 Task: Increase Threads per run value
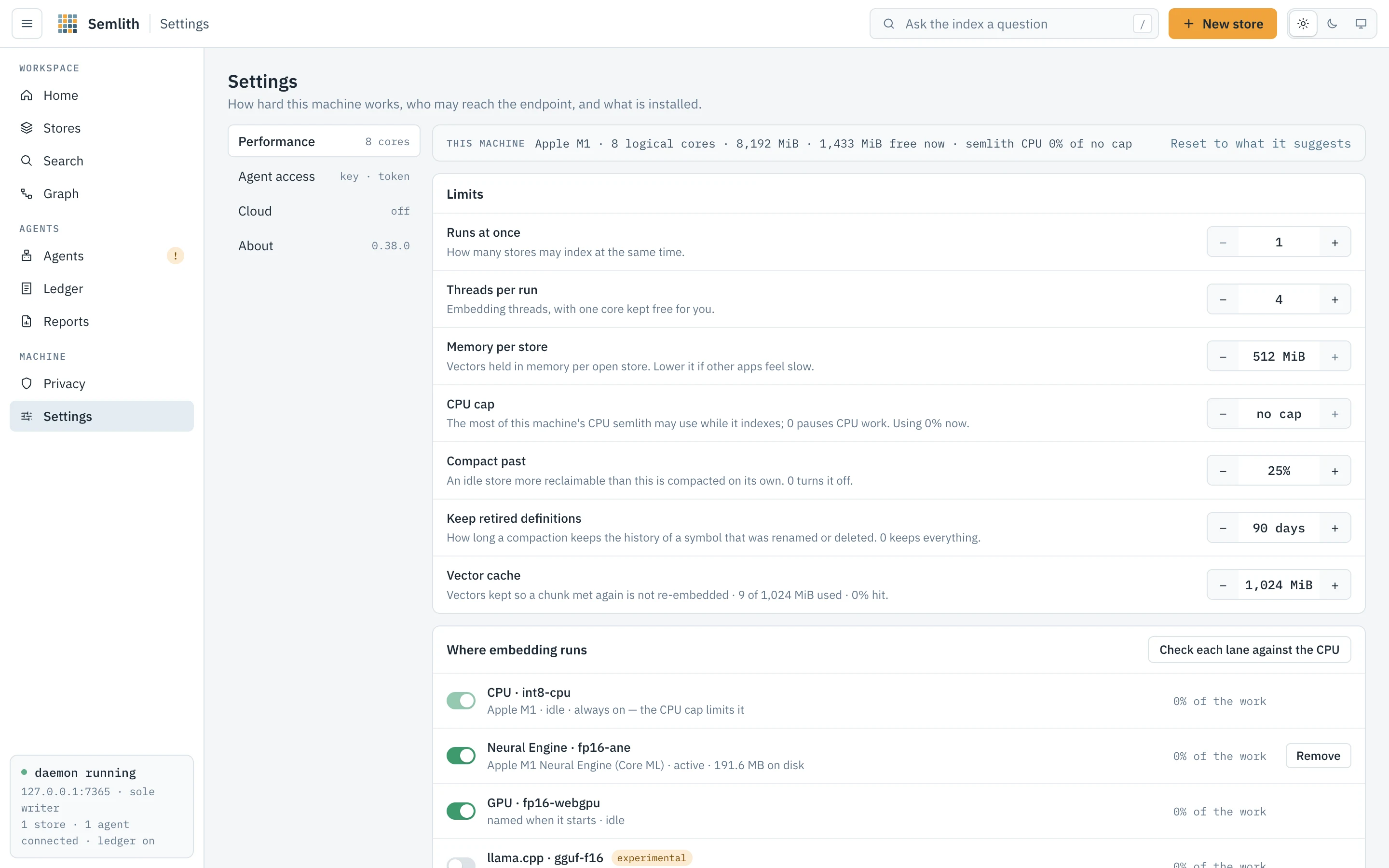[x=1335, y=299]
